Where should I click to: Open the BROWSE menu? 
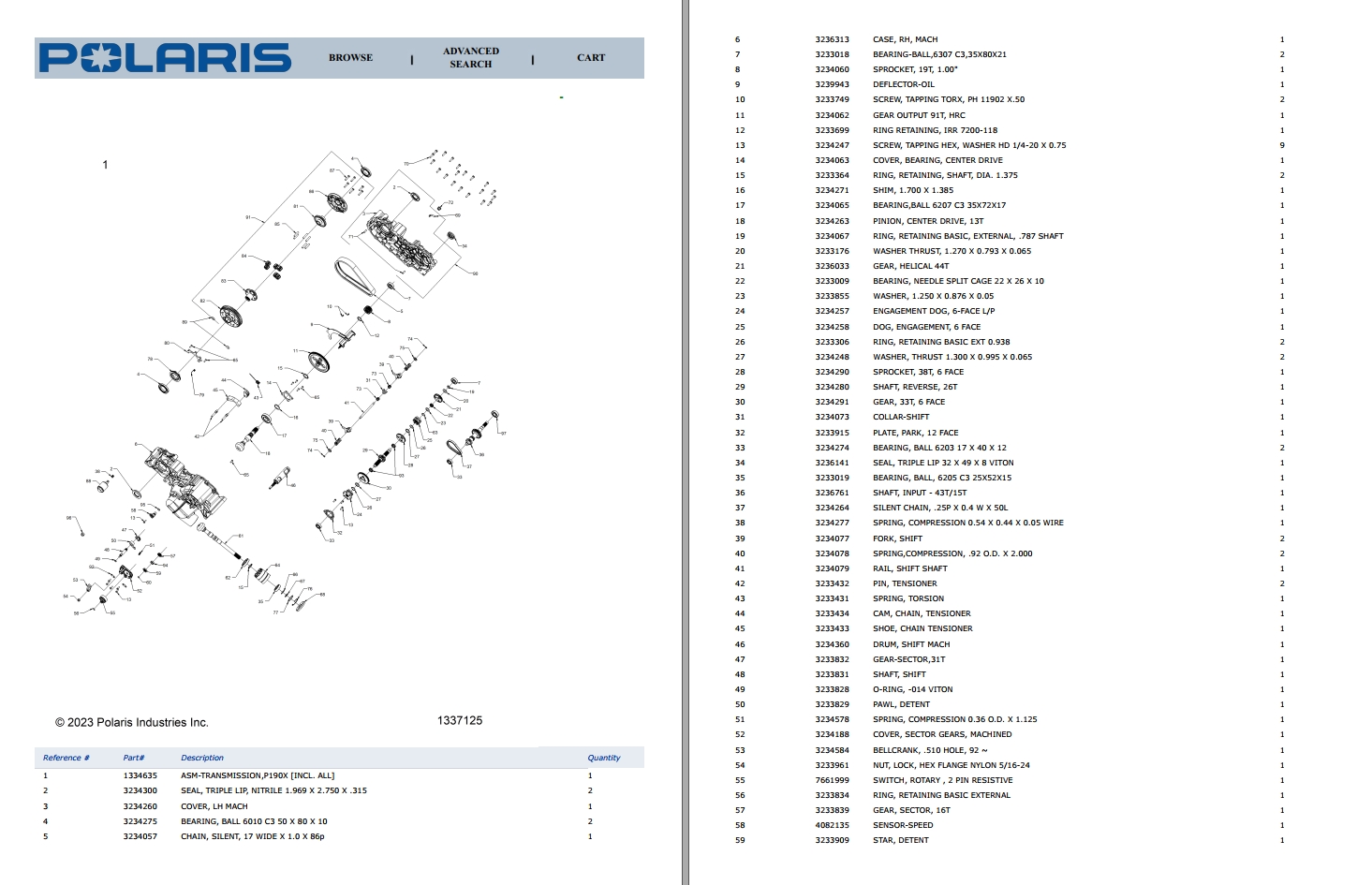pos(349,57)
